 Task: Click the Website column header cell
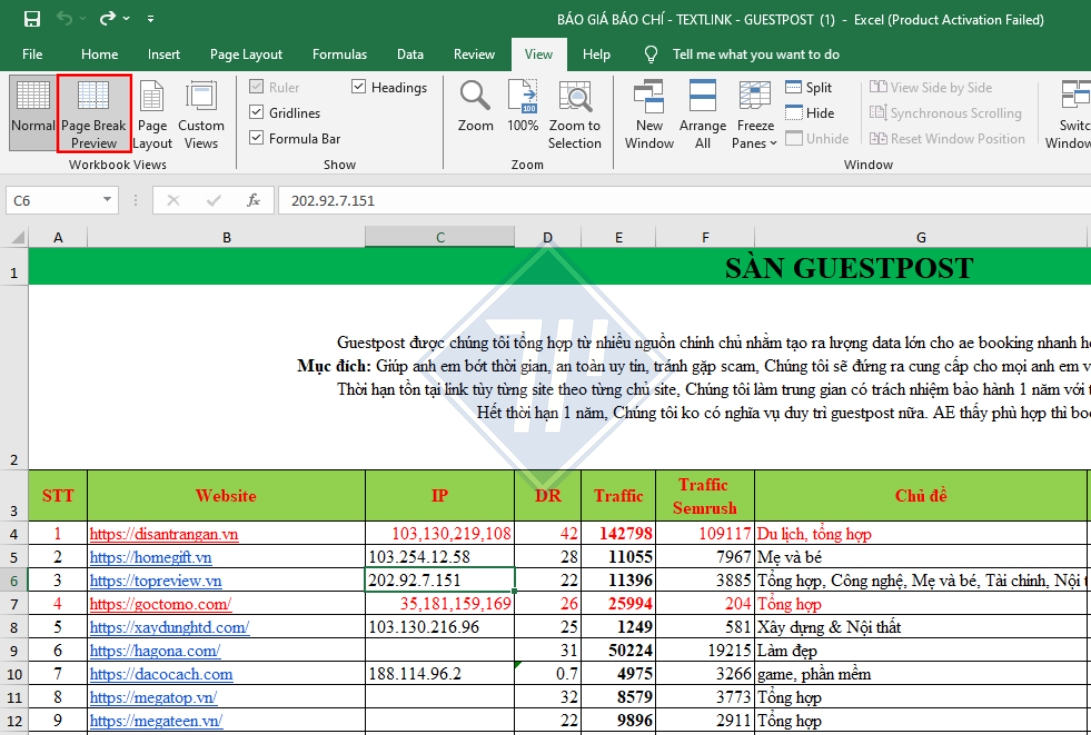pyautogui.click(x=226, y=496)
